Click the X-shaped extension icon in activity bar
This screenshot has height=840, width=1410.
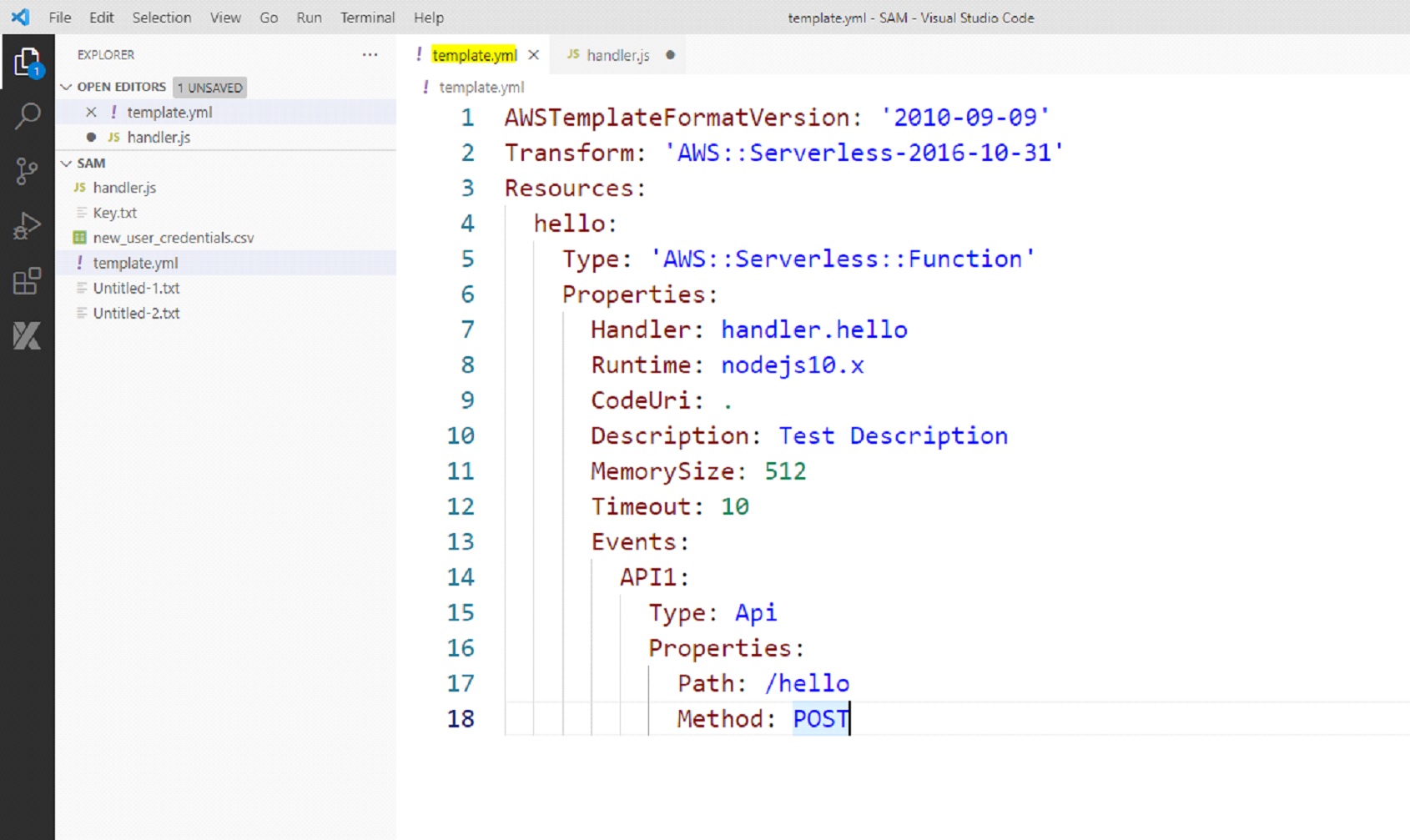point(27,336)
